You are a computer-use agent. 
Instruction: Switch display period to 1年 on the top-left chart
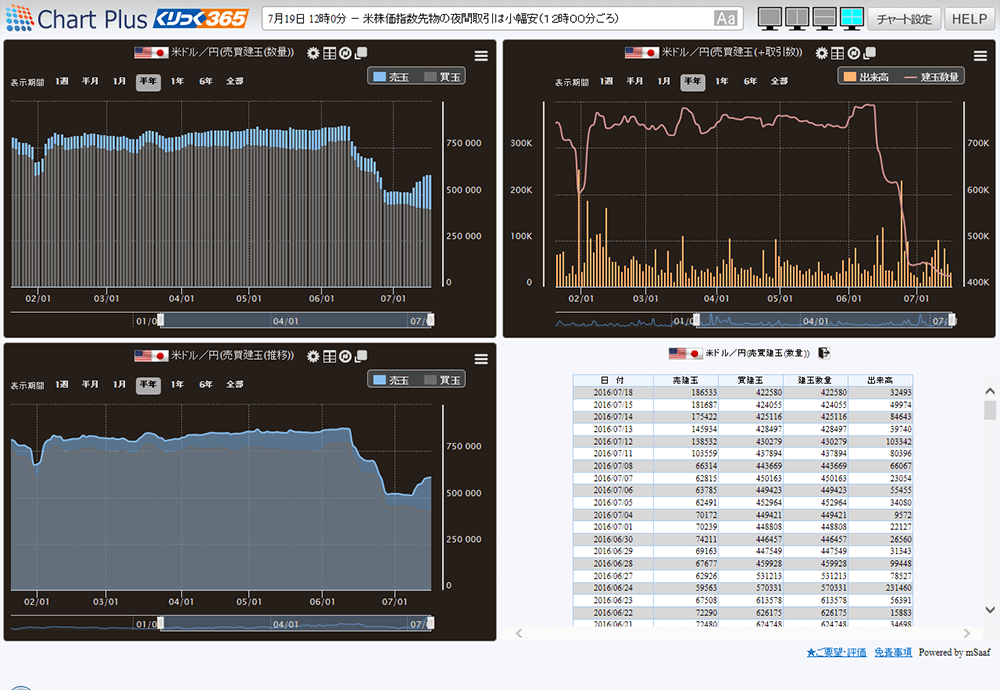pyautogui.click(x=176, y=82)
